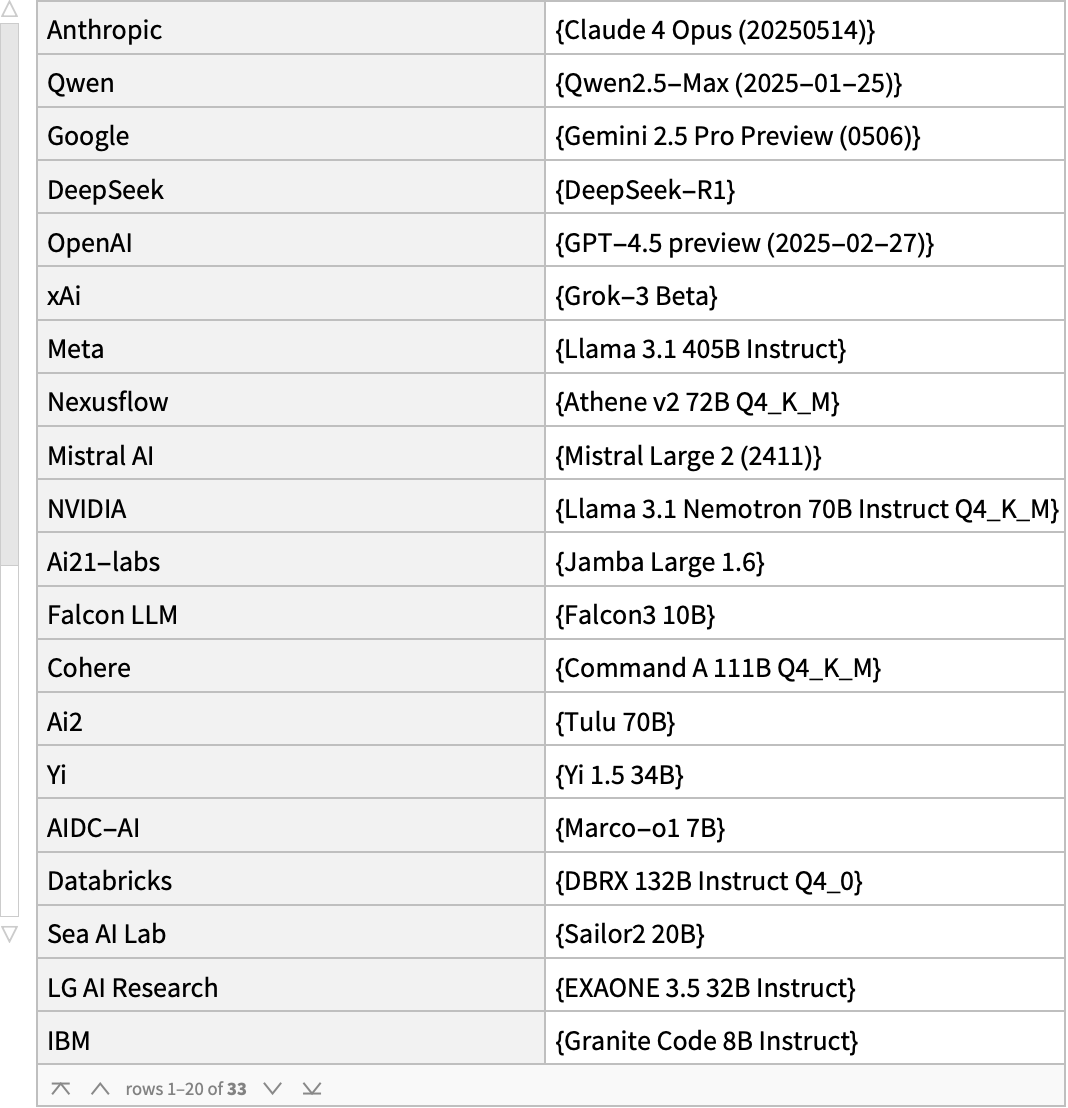The height and width of the screenshot is (1108, 1068).
Task: Open the Grok-3 Beta cell
Action: click(x=636, y=296)
